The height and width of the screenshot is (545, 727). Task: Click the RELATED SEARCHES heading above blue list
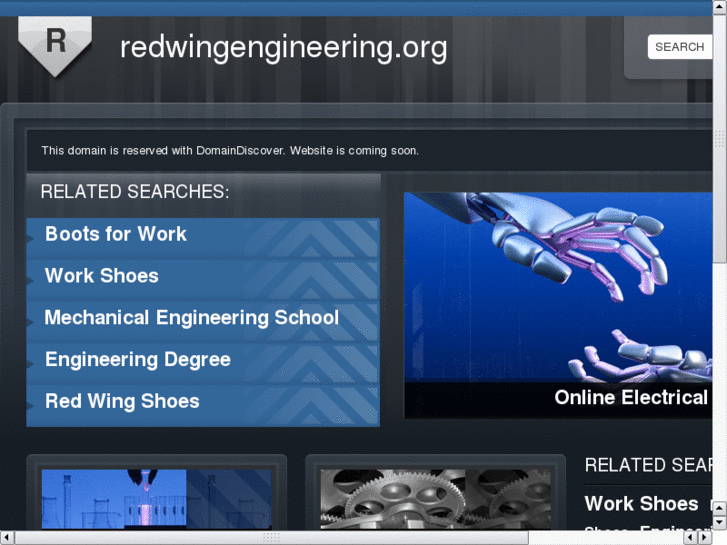click(135, 192)
